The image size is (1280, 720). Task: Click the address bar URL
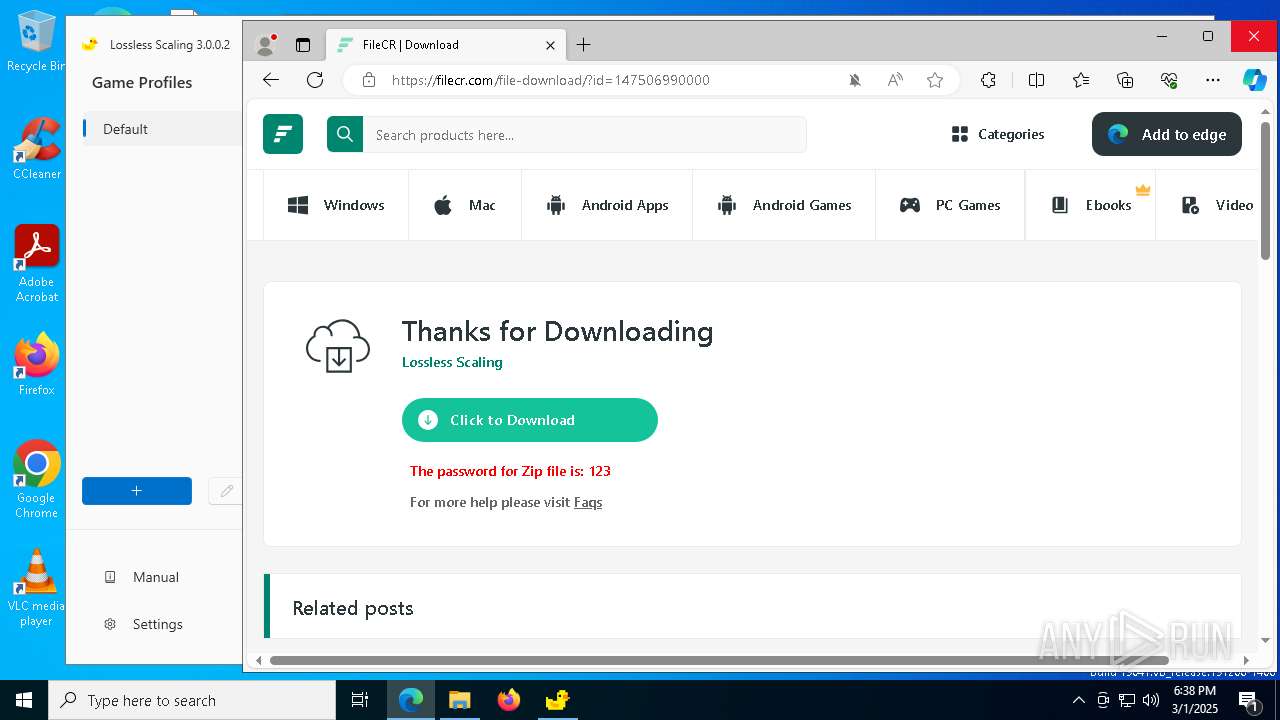[x=551, y=80]
